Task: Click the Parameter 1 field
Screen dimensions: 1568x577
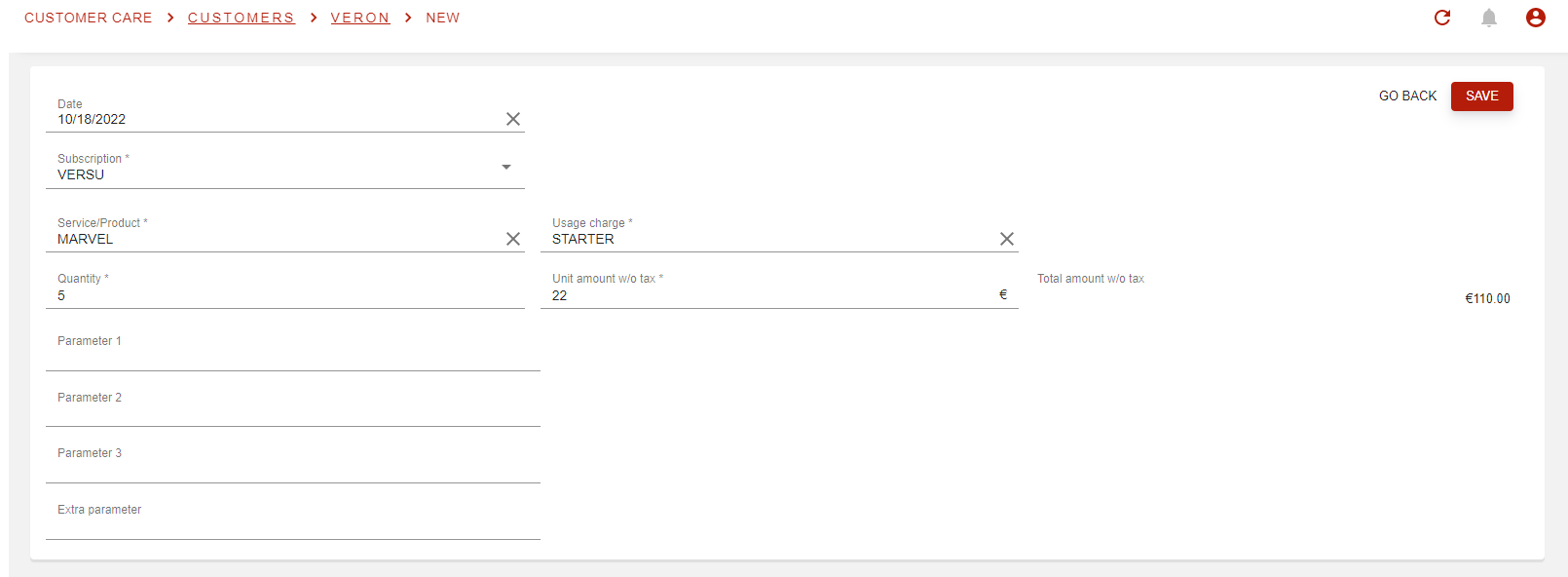Action: click(x=293, y=351)
